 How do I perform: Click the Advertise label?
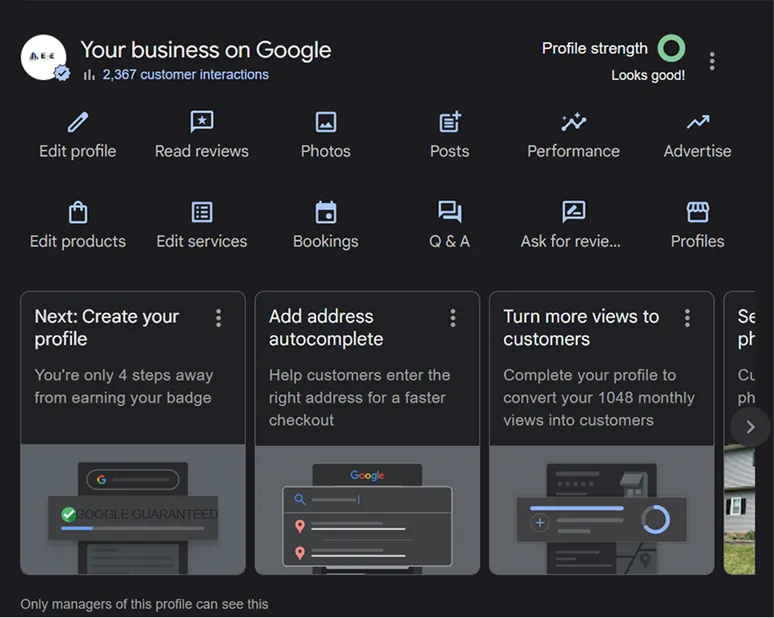point(697,151)
